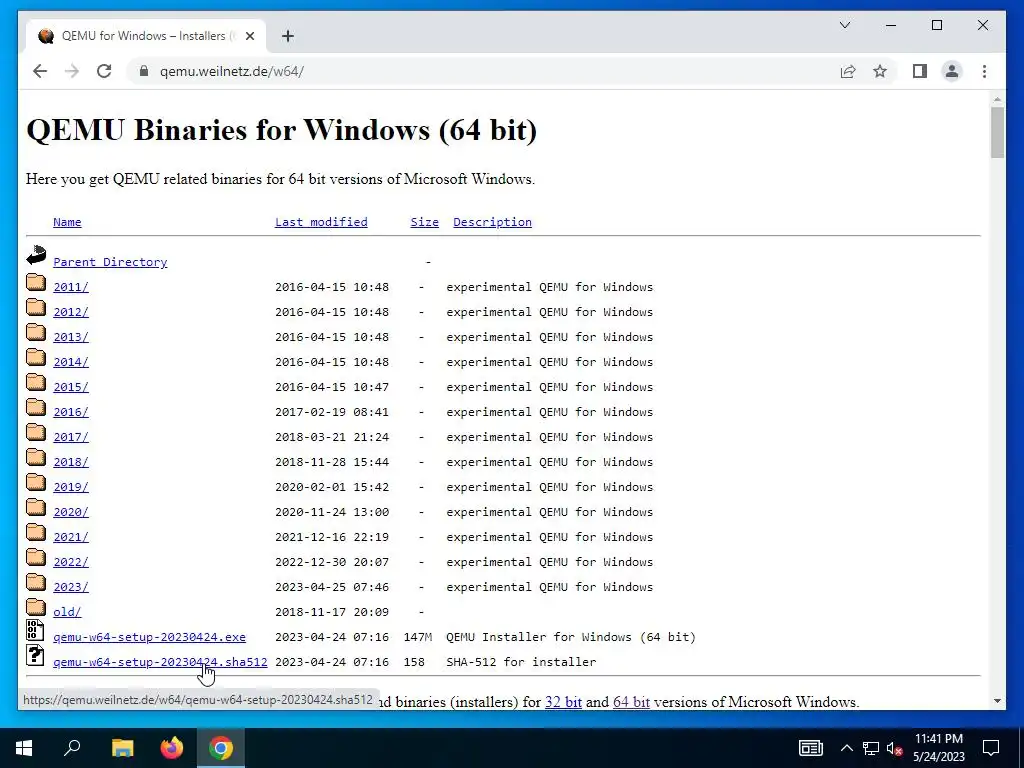Open the 2015/ directory link
Screen dimensions: 1024x768
[x=71, y=387]
